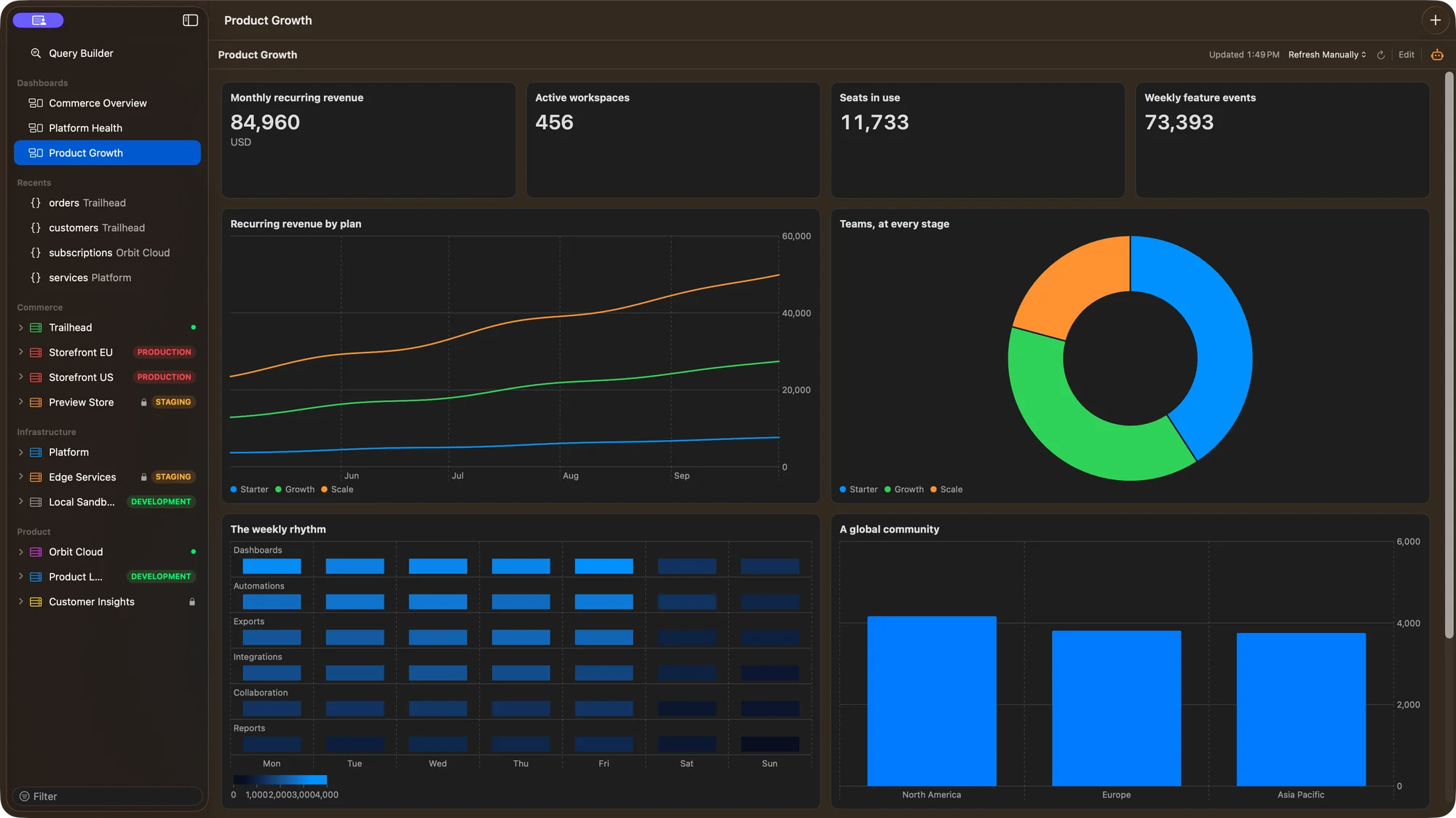Expand the Orbit Cloud connection
The width and height of the screenshot is (1456, 818).
coord(20,552)
